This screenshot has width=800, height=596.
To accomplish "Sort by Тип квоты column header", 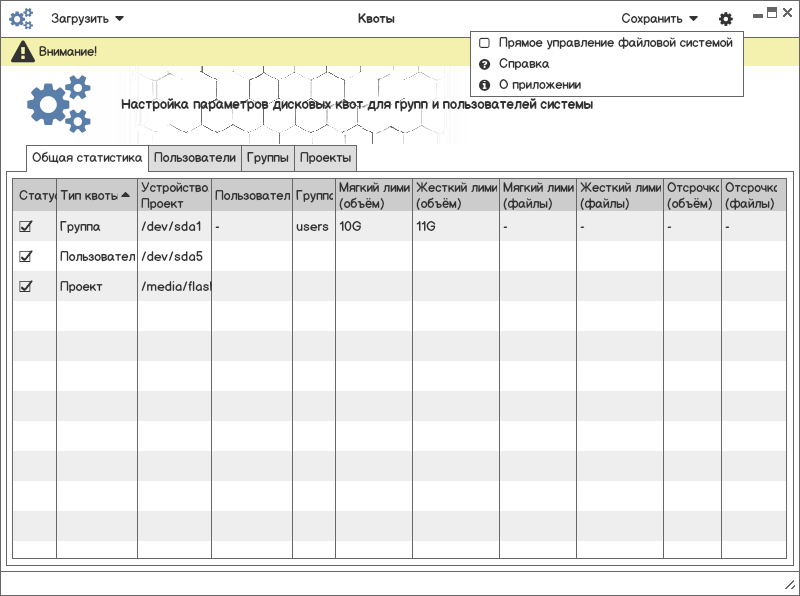I will pos(97,195).
